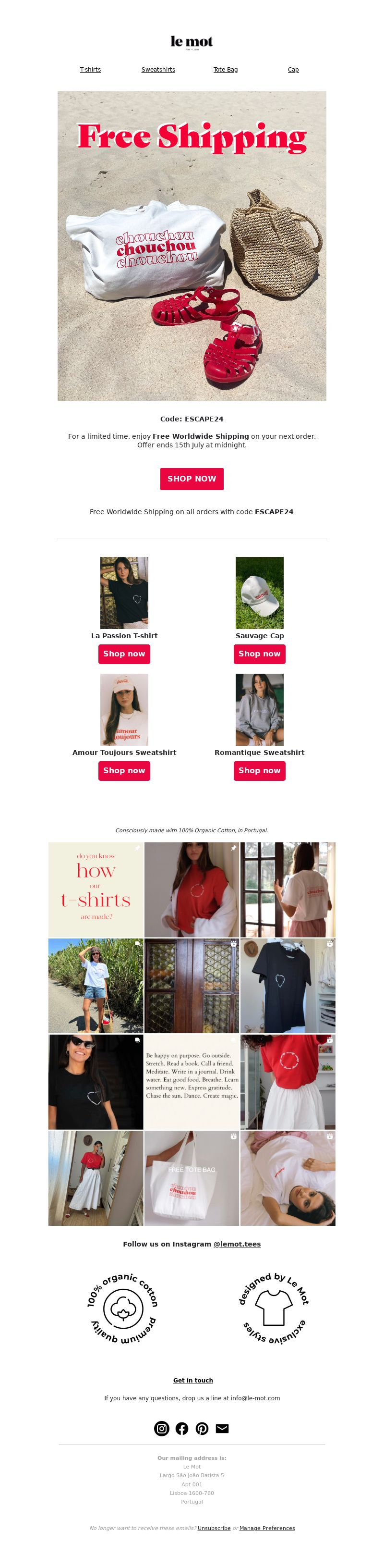Image resolution: width=384 pixels, height=1568 pixels.
Task: Click the email envelope icon
Action: tap(222, 1428)
